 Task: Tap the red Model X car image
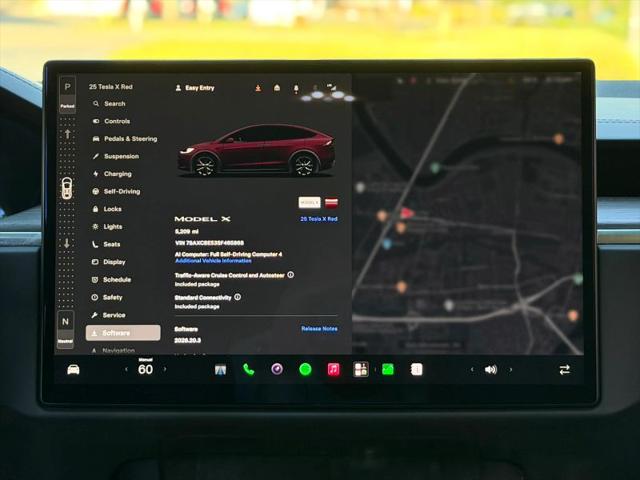point(256,150)
